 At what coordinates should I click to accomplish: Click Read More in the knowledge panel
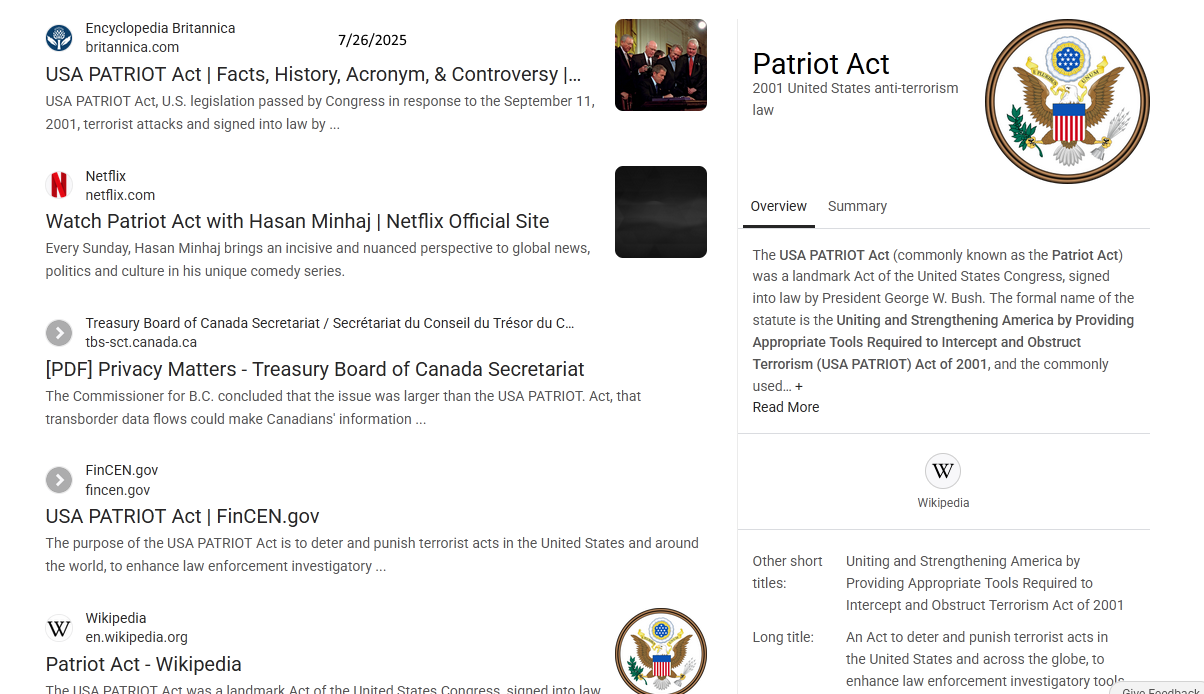pos(786,407)
